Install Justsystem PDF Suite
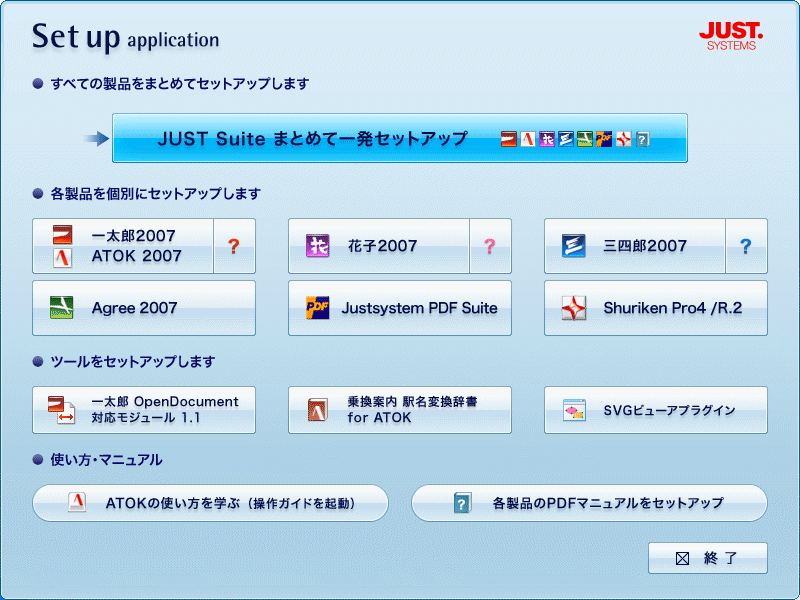The width and height of the screenshot is (800, 600). pos(400,308)
